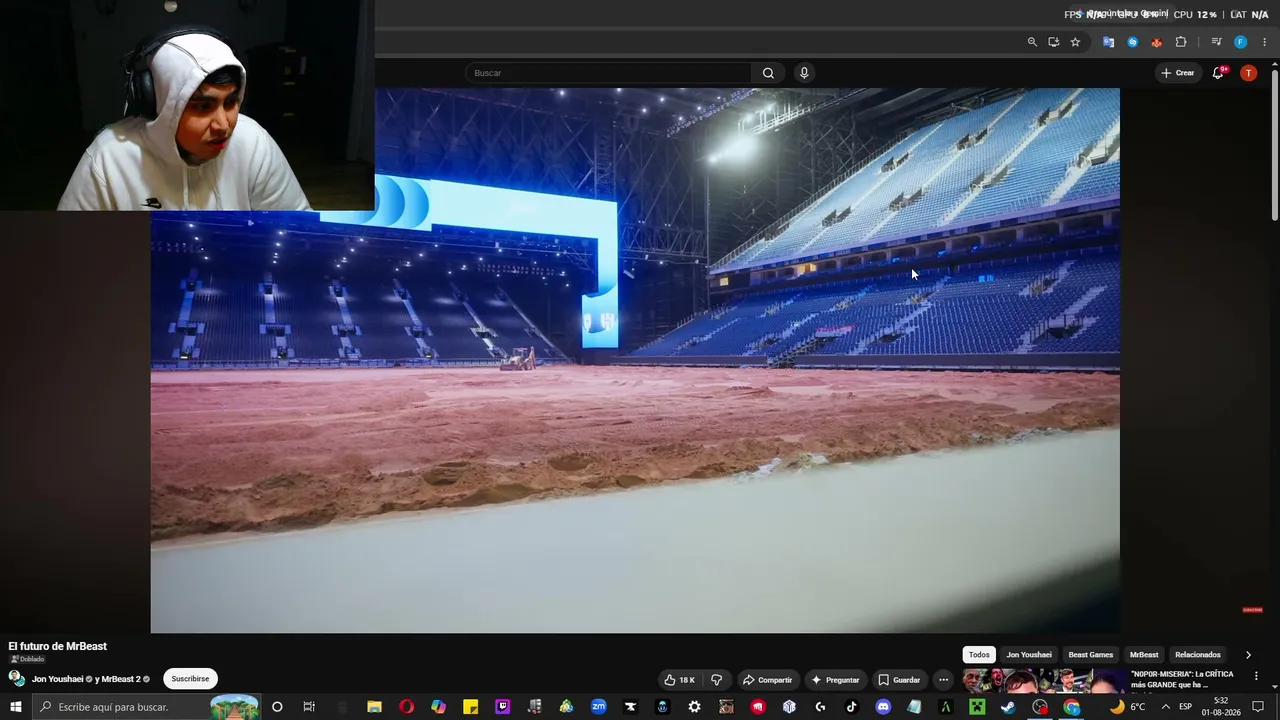Image resolution: width=1280 pixels, height=720 pixels.
Task: Open Chrome media controls icon
Action: pos(1216,42)
